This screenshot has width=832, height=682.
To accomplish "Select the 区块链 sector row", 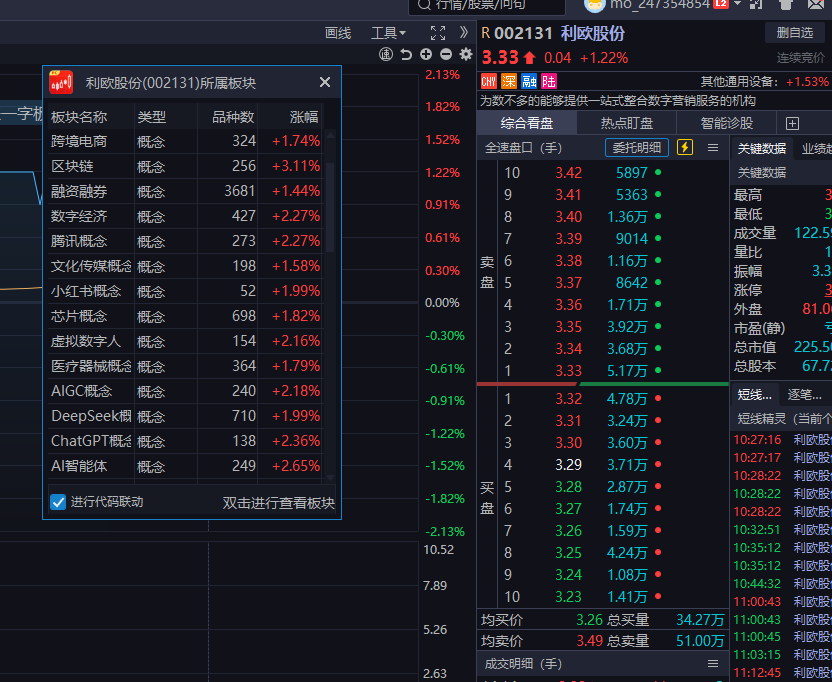I will tap(185, 166).
